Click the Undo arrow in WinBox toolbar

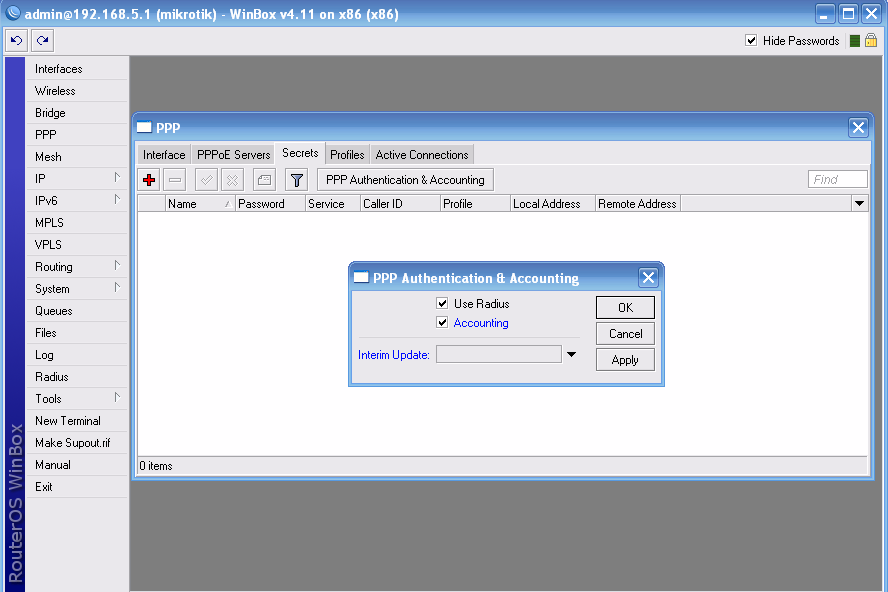(16, 41)
